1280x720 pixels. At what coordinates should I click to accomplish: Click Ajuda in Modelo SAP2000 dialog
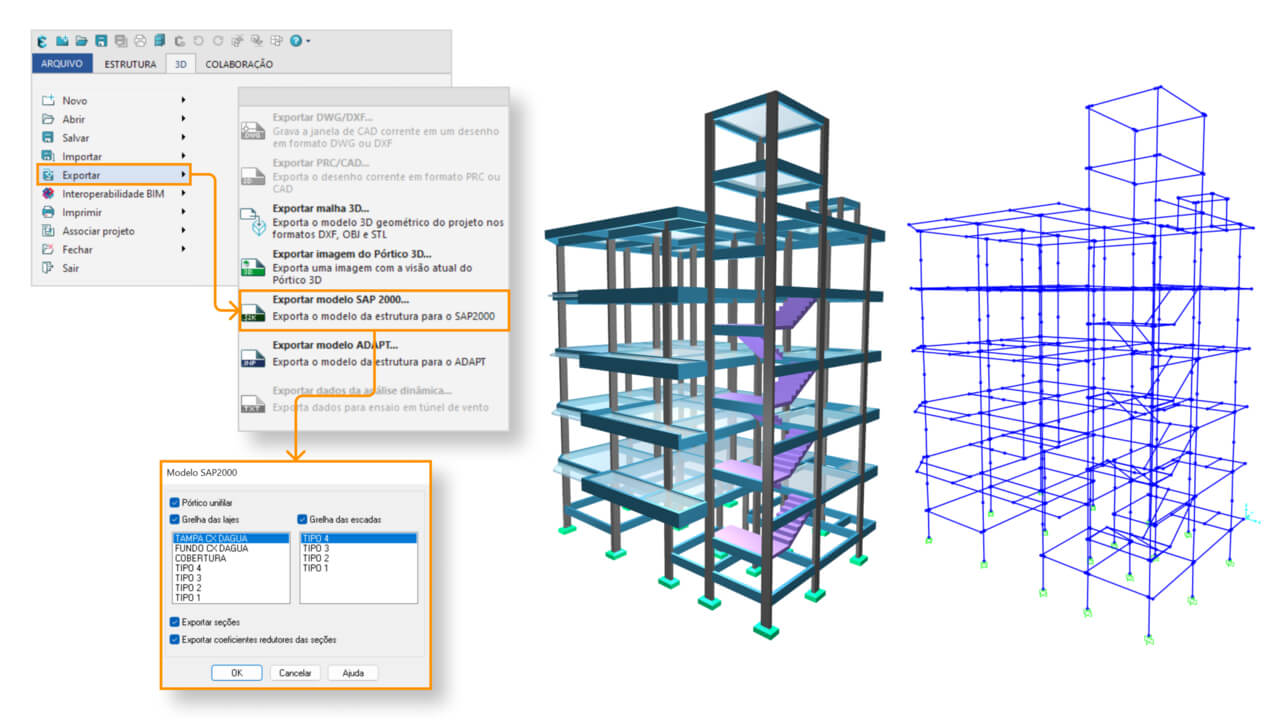point(353,673)
